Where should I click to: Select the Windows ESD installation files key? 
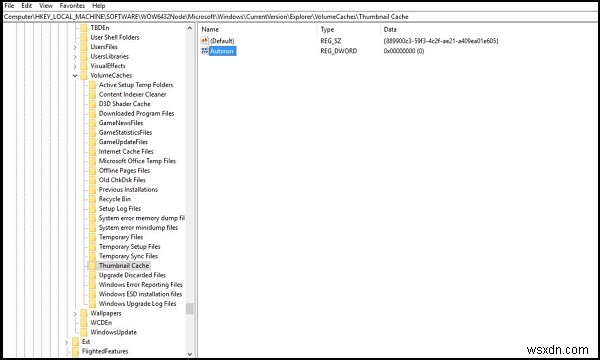pos(140,294)
